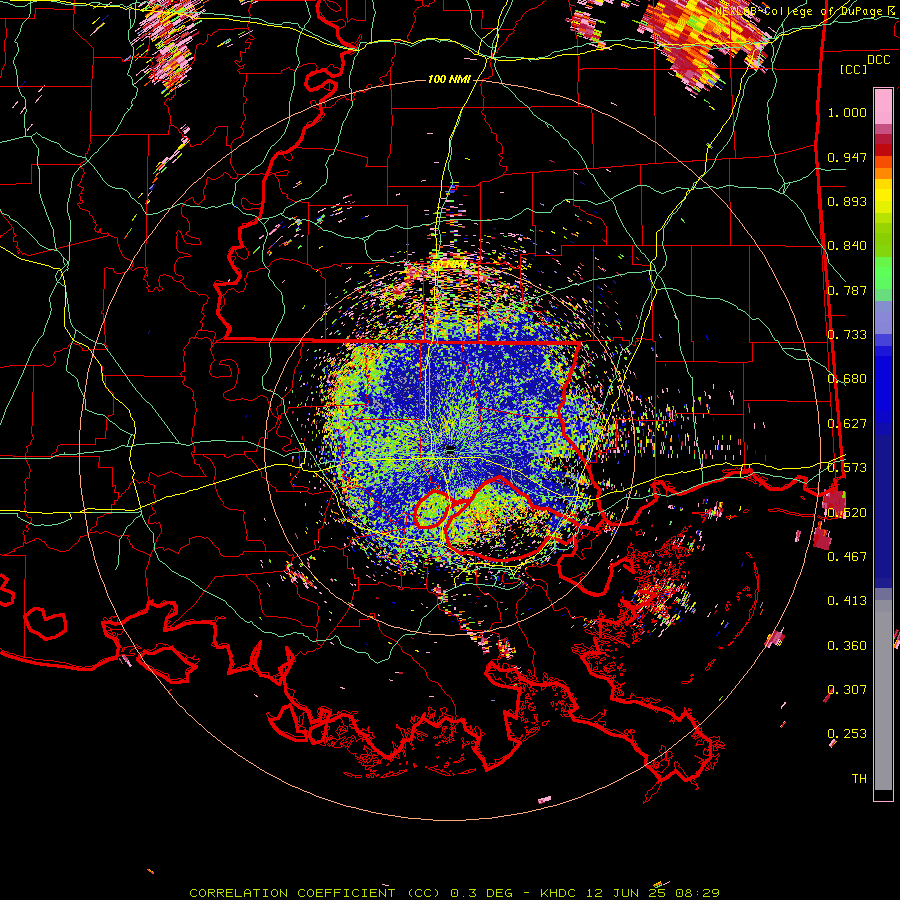The width and height of the screenshot is (900, 900).
Task: Click the TH threshold label on the legend
Action: pos(859,779)
